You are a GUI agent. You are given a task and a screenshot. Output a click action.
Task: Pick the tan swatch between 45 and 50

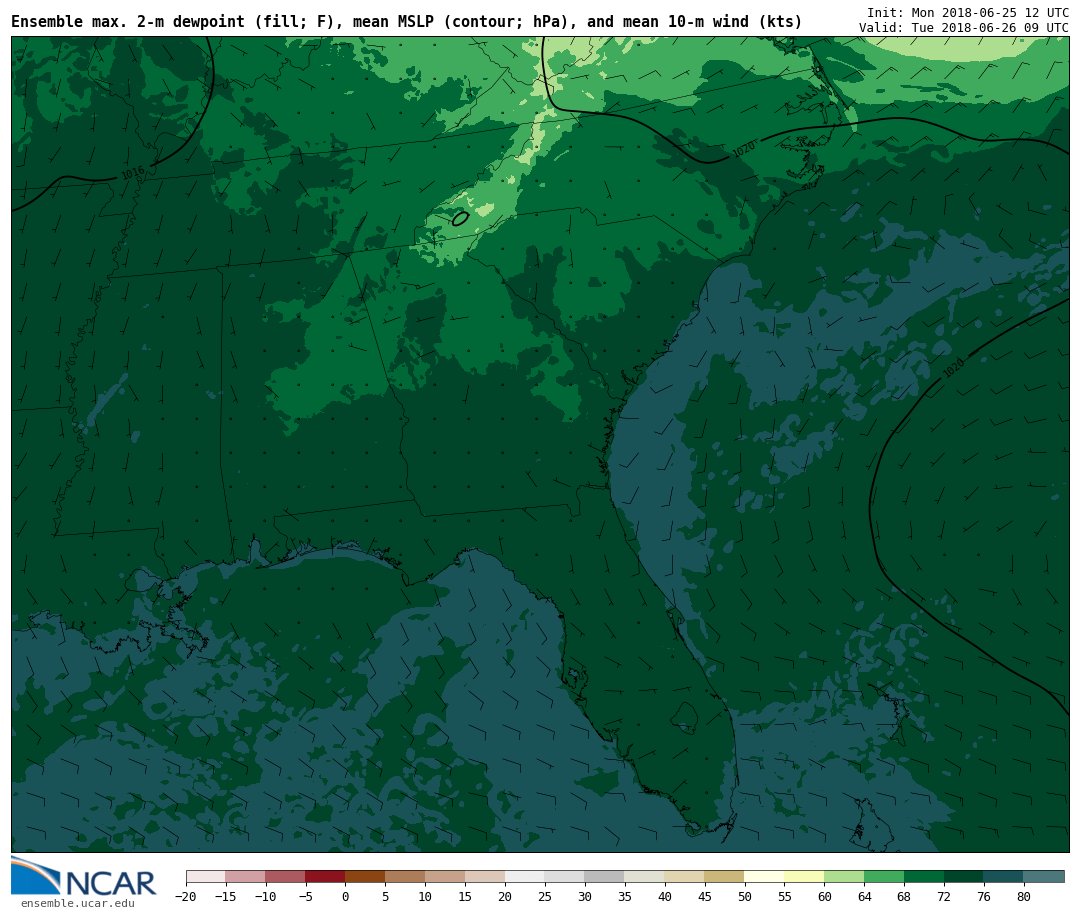tap(724, 877)
